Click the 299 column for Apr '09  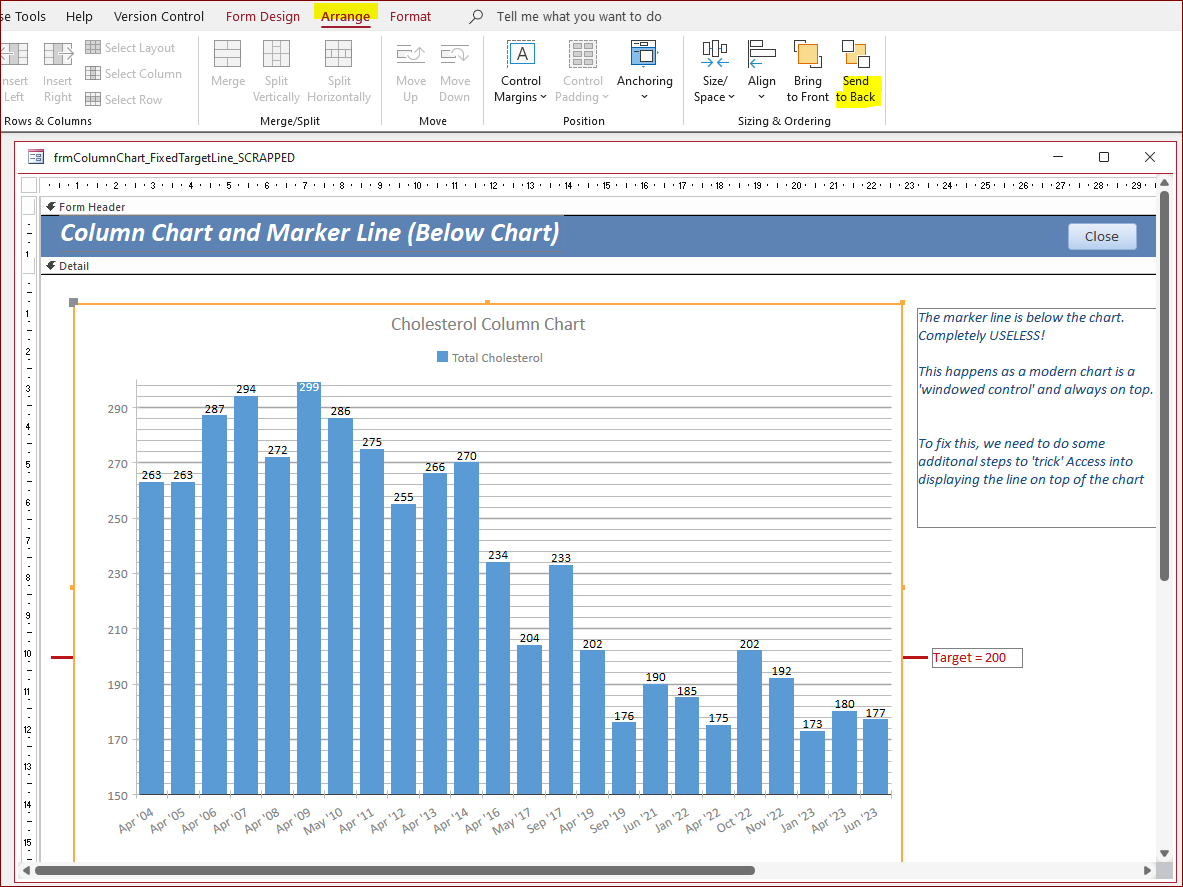pos(309,588)
